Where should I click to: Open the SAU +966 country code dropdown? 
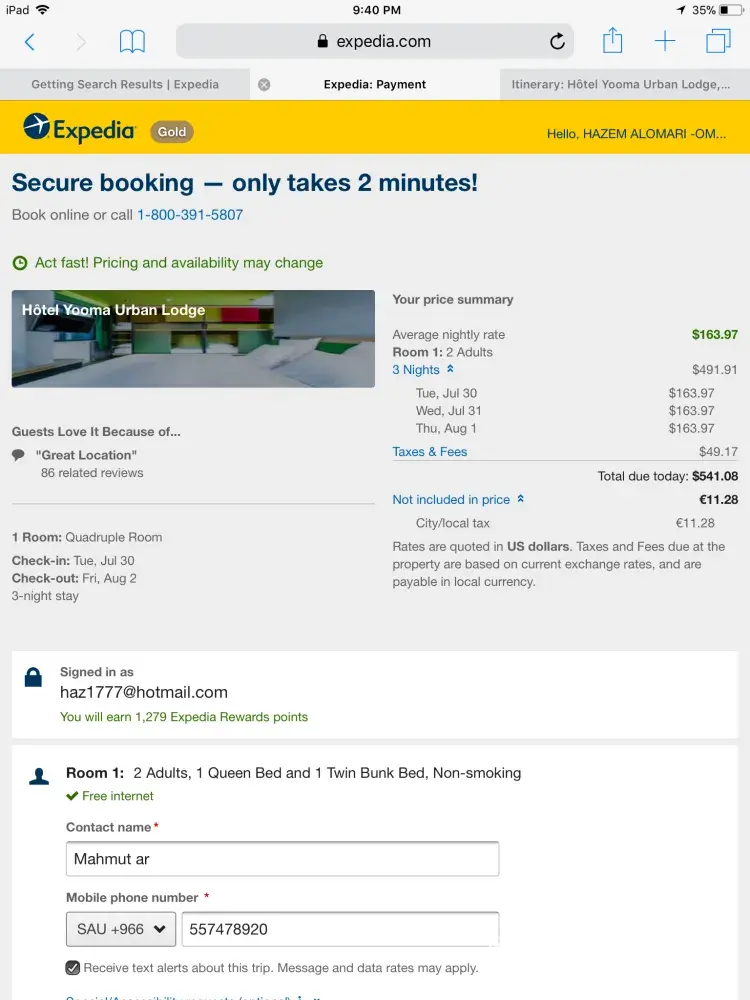coord(121,929)
